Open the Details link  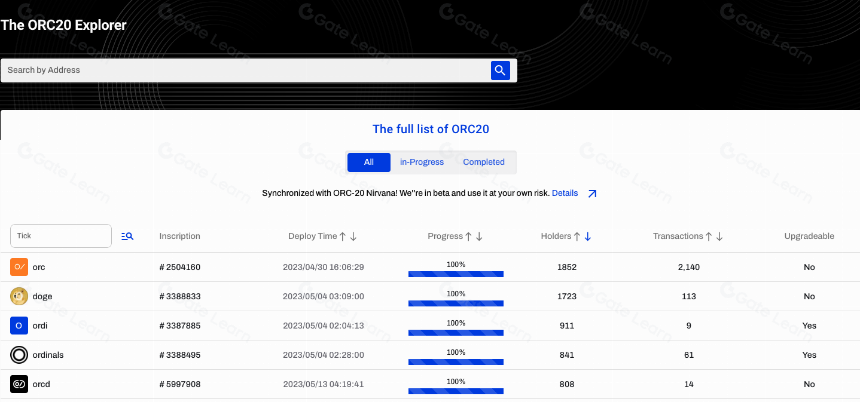click(565, 194)
